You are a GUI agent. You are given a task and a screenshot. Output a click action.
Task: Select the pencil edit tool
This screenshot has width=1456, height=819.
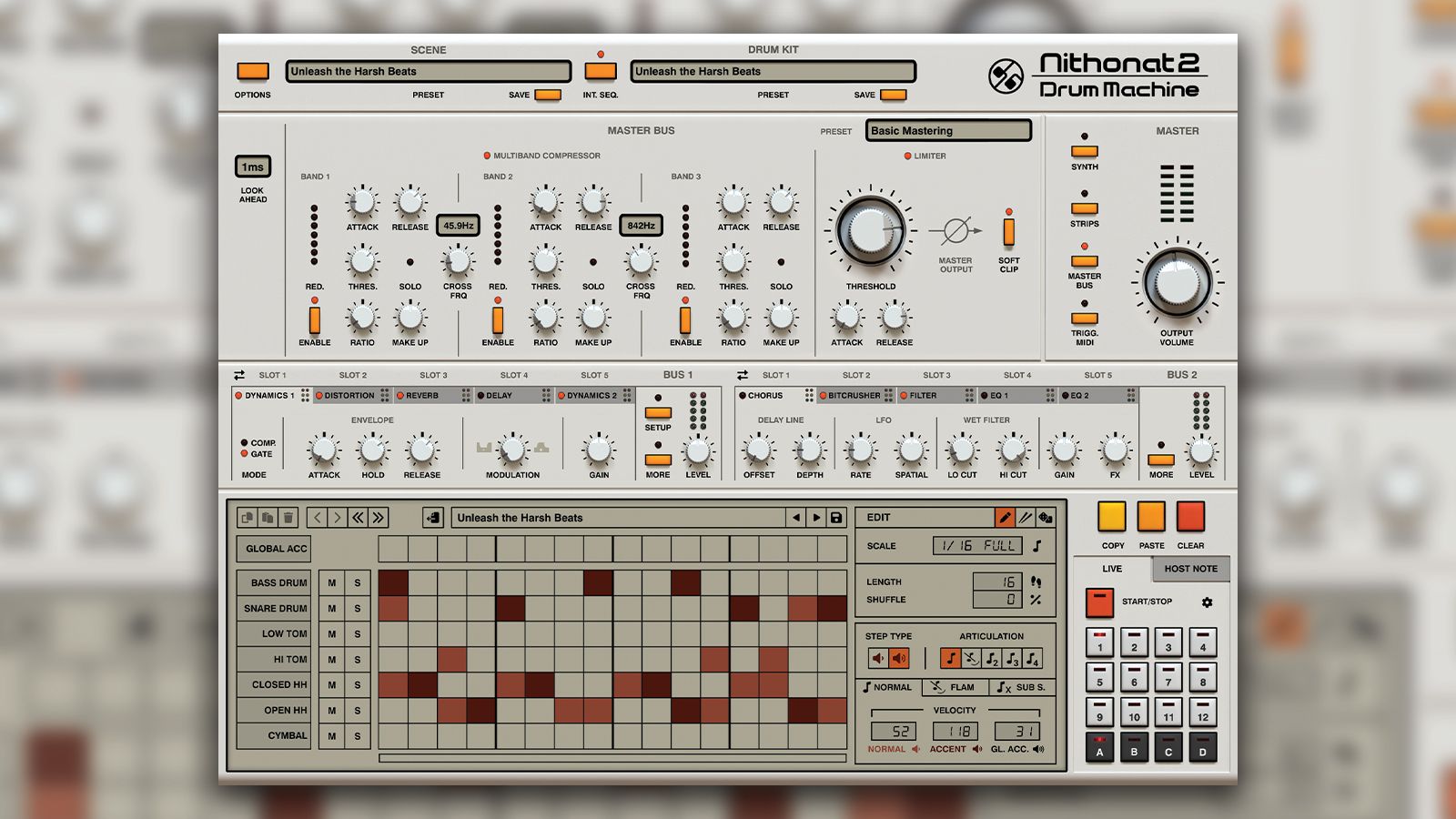point(1005,518)
